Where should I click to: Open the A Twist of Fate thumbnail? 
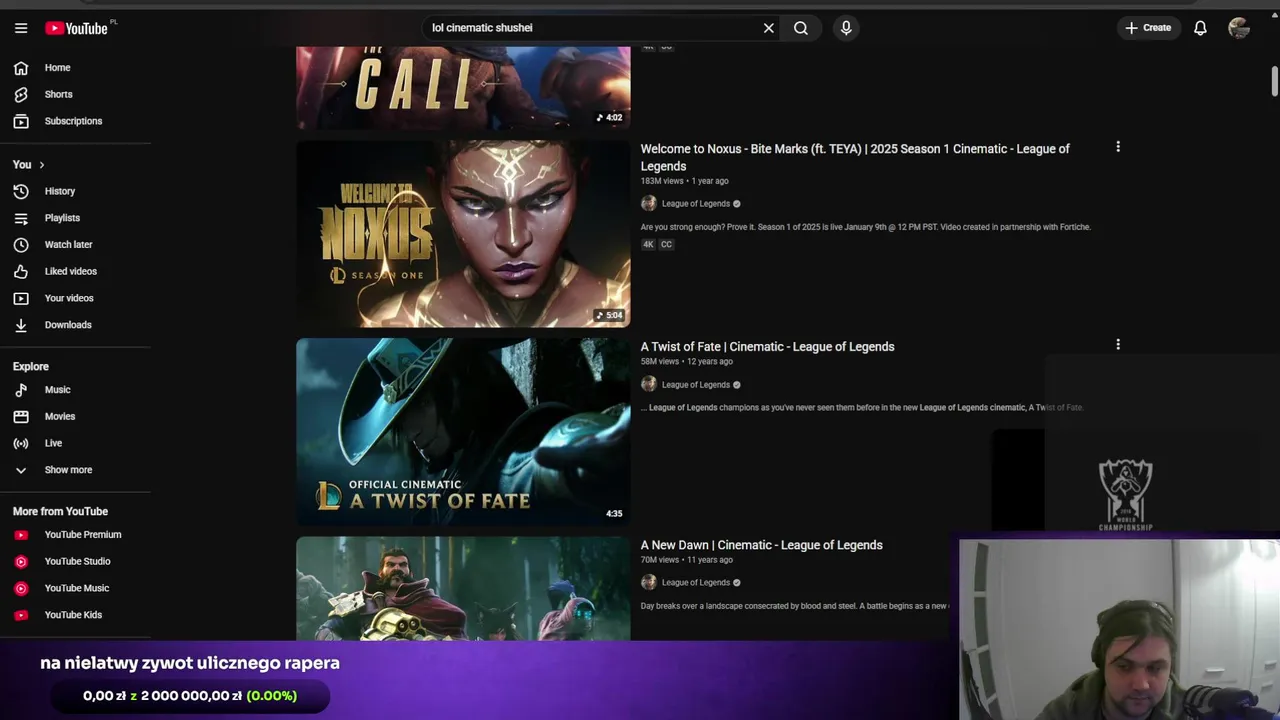463,432
